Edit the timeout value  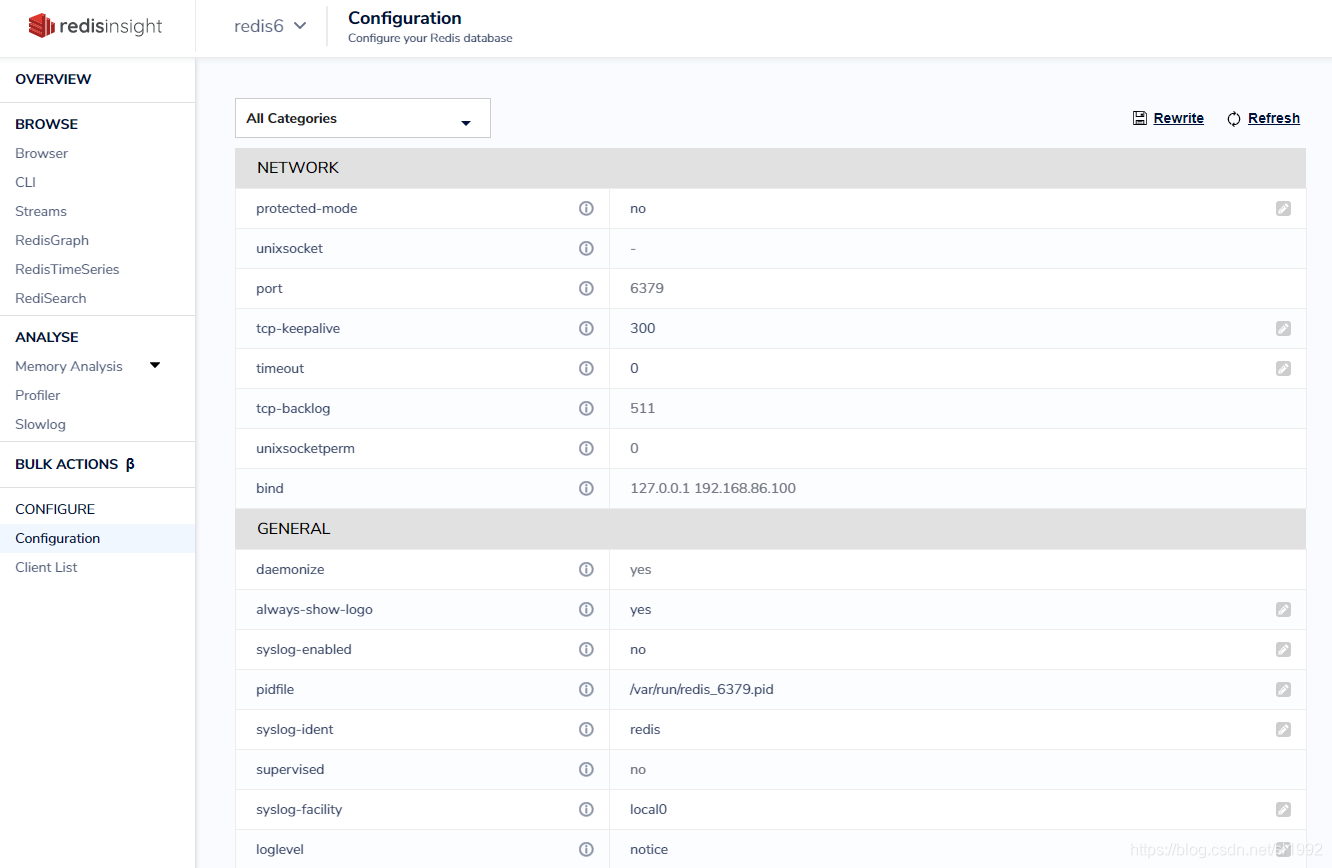[x=1283, y=368]
